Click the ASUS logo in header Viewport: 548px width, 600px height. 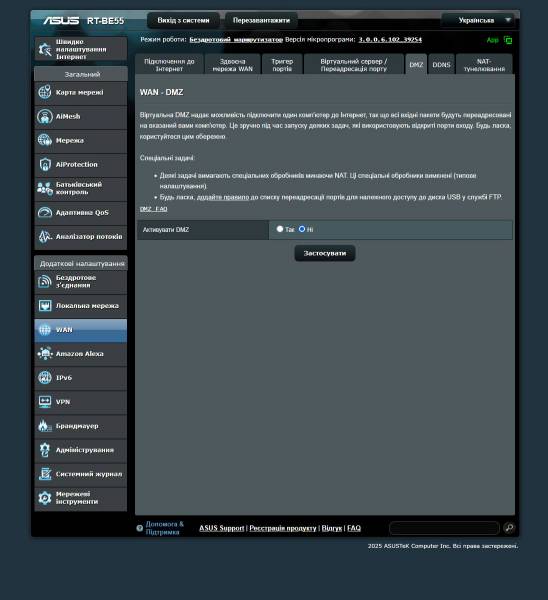pos(61,20)
